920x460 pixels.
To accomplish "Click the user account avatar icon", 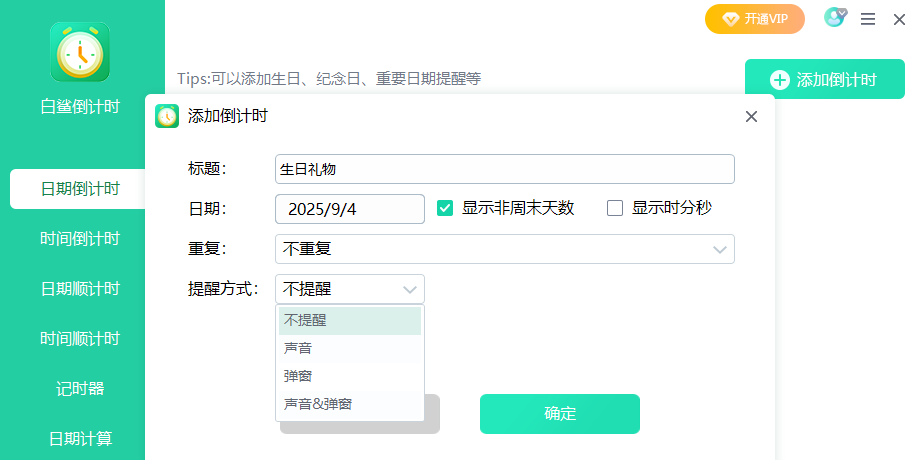I will (834, 18).
